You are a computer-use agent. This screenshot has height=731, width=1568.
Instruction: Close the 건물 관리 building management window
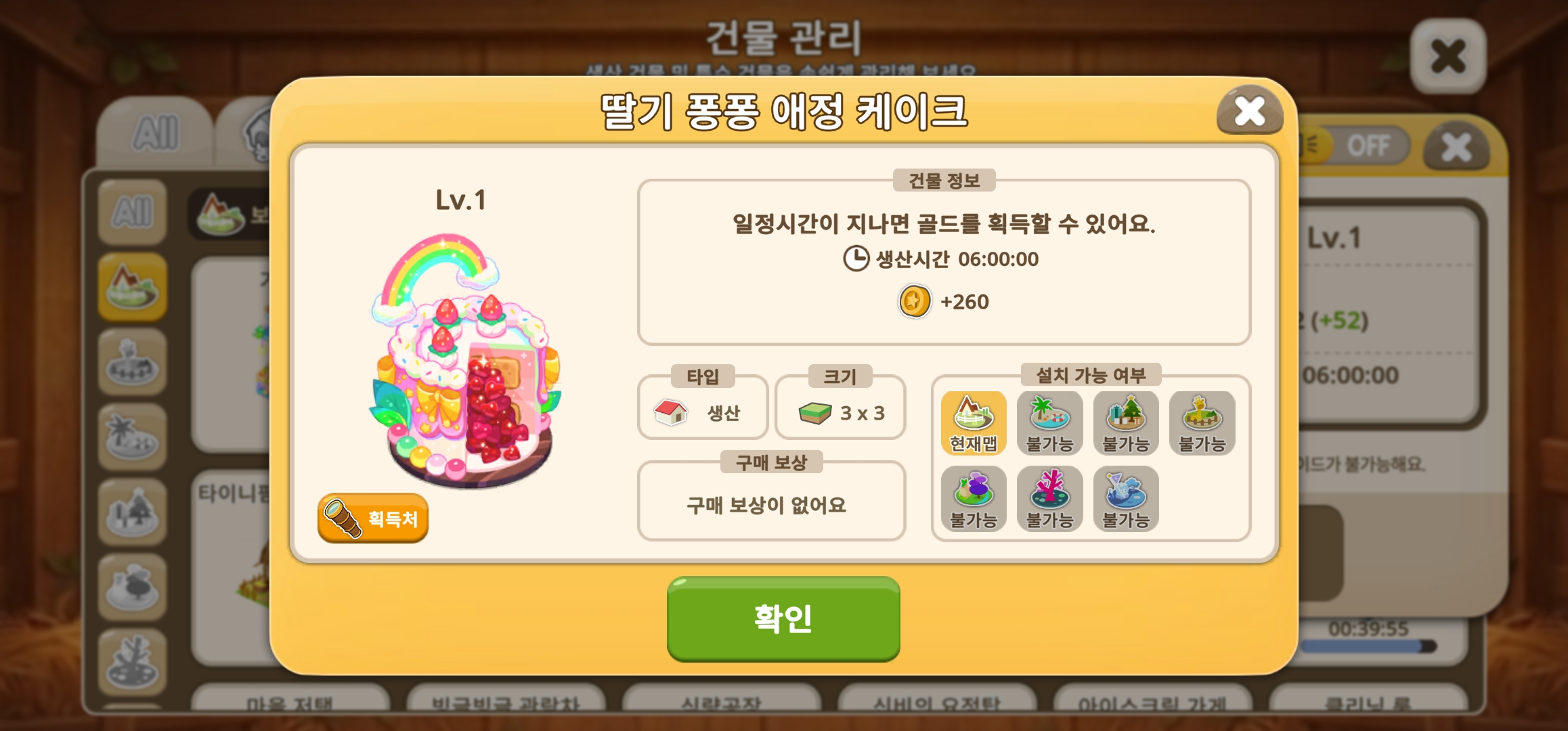click(x=1449, y=56)
